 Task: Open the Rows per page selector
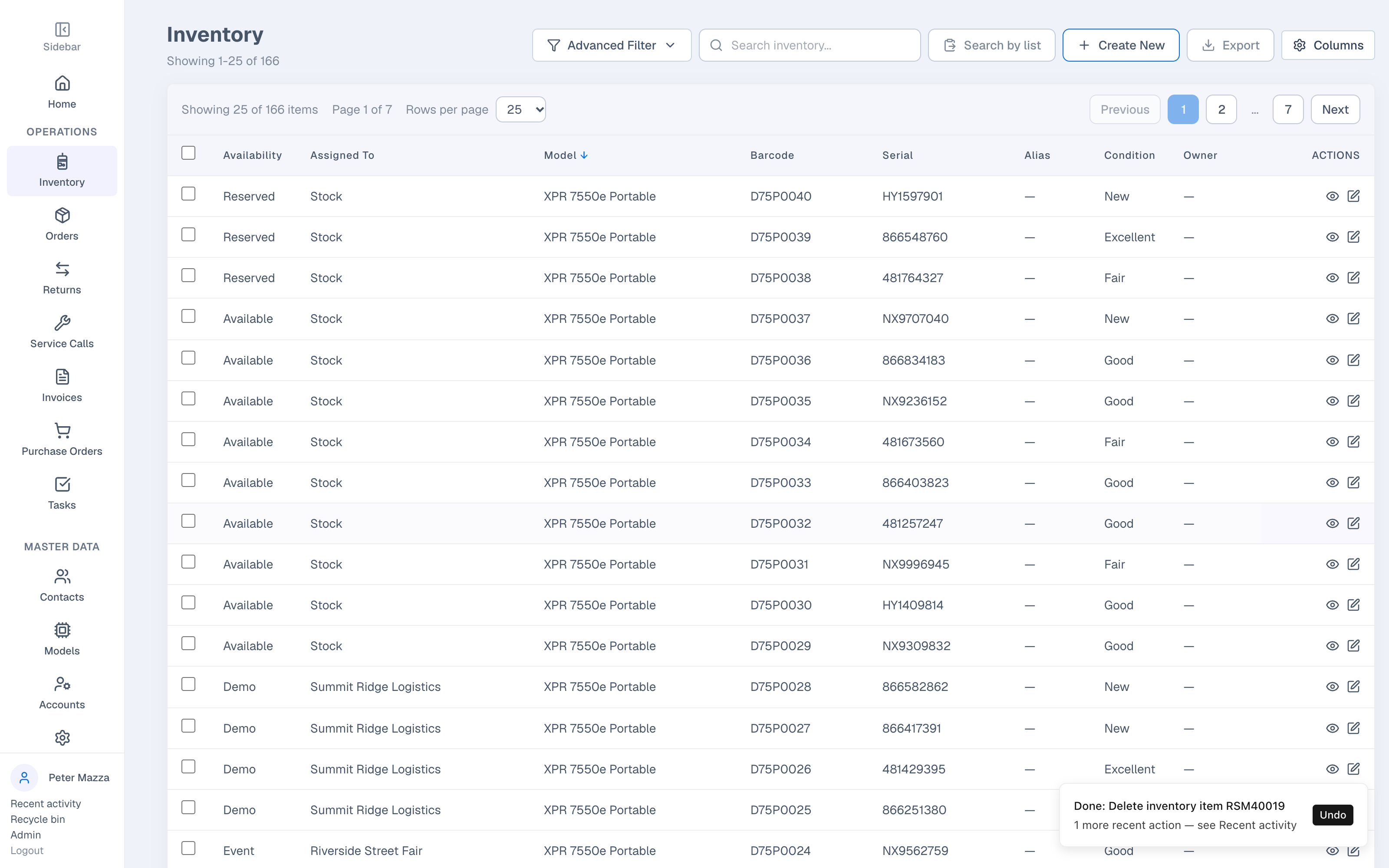coord(520,110)
